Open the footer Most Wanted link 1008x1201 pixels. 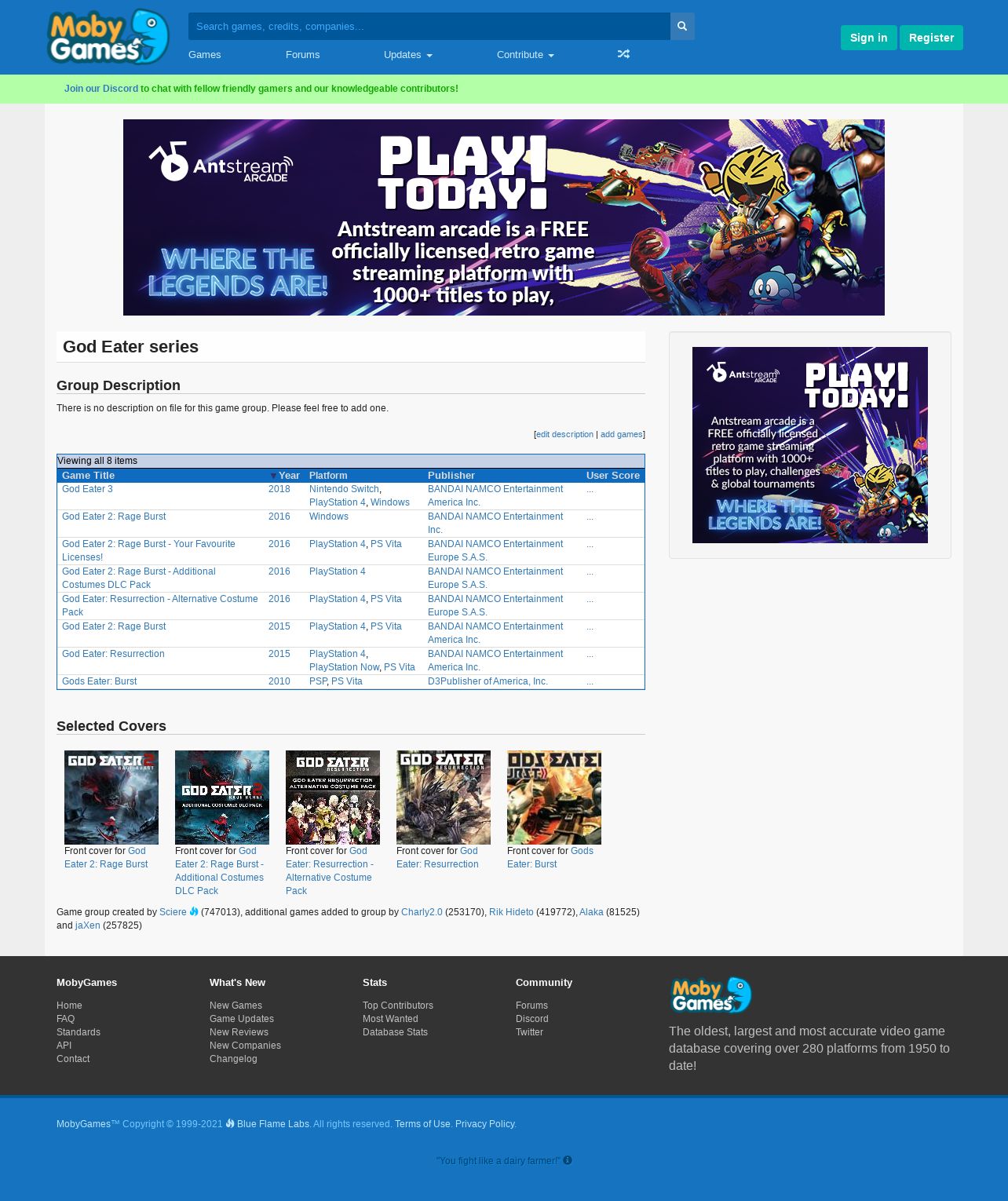pyautogui.click(x=390, y=1019)
